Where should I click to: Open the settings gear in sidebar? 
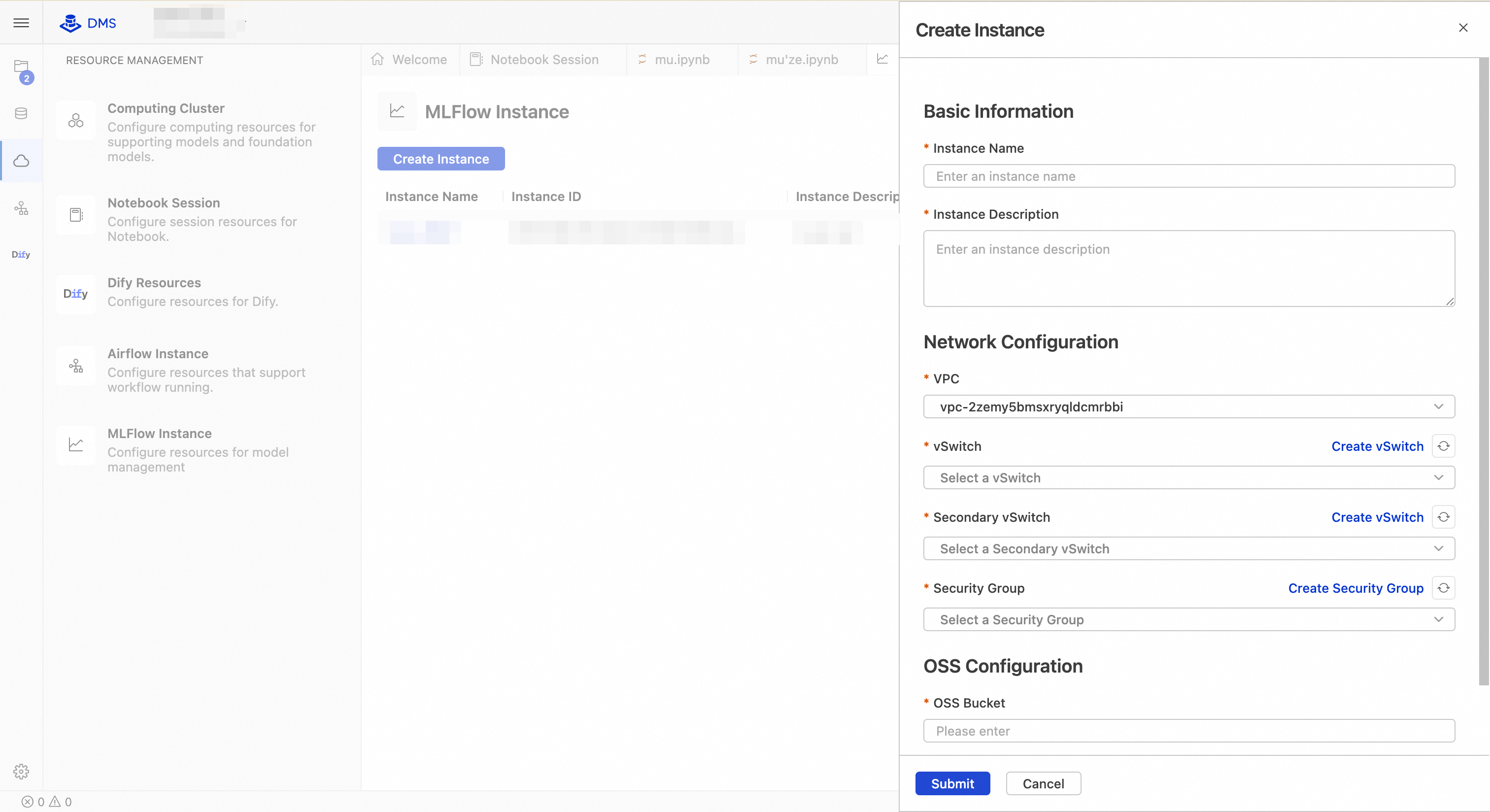[x=21, y=771]
